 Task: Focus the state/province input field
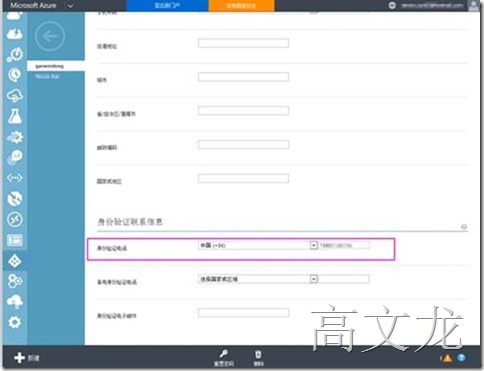pyautogui.click(x=243, y=111)
